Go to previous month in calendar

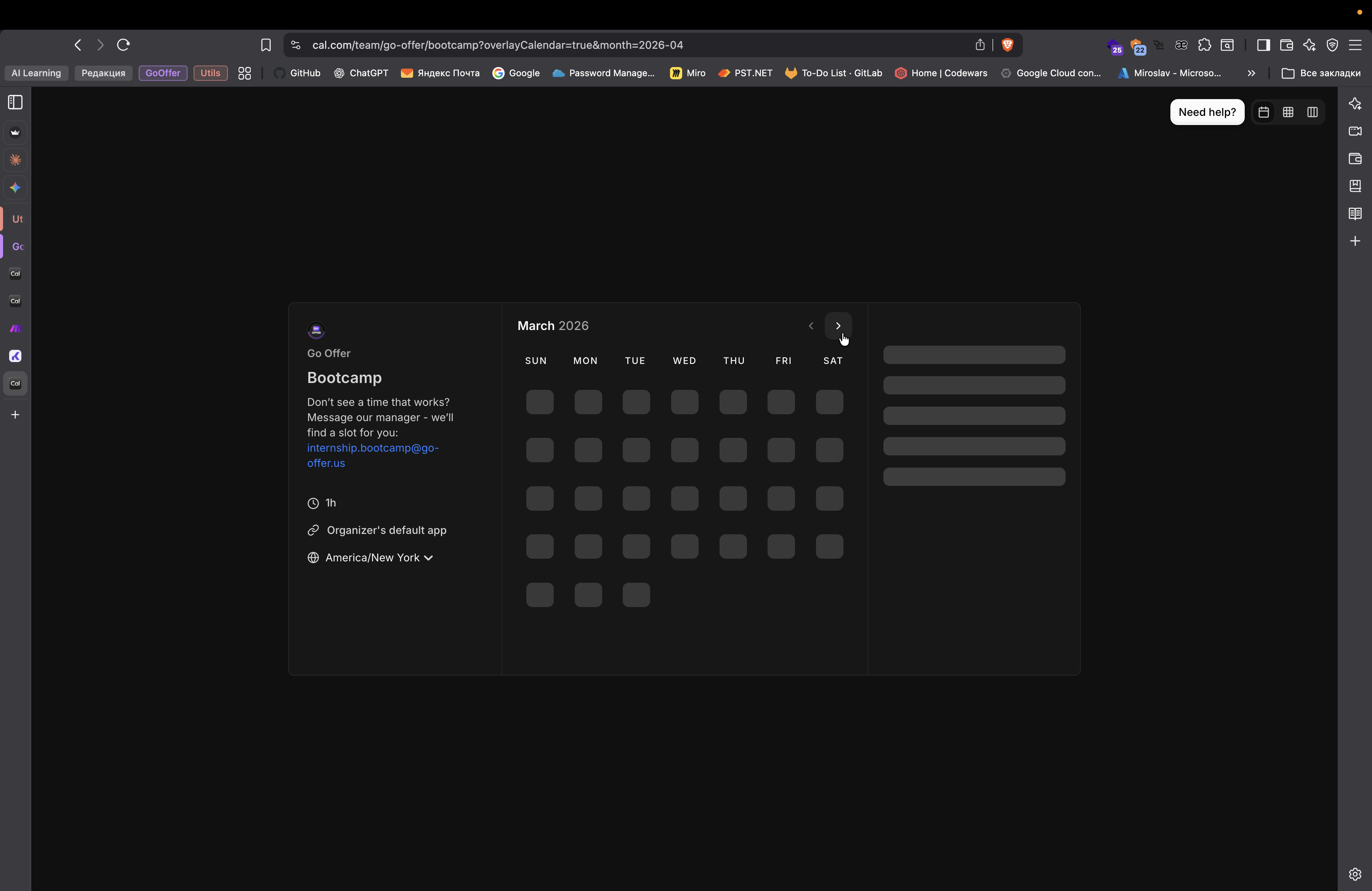click(x=811, y=326)
